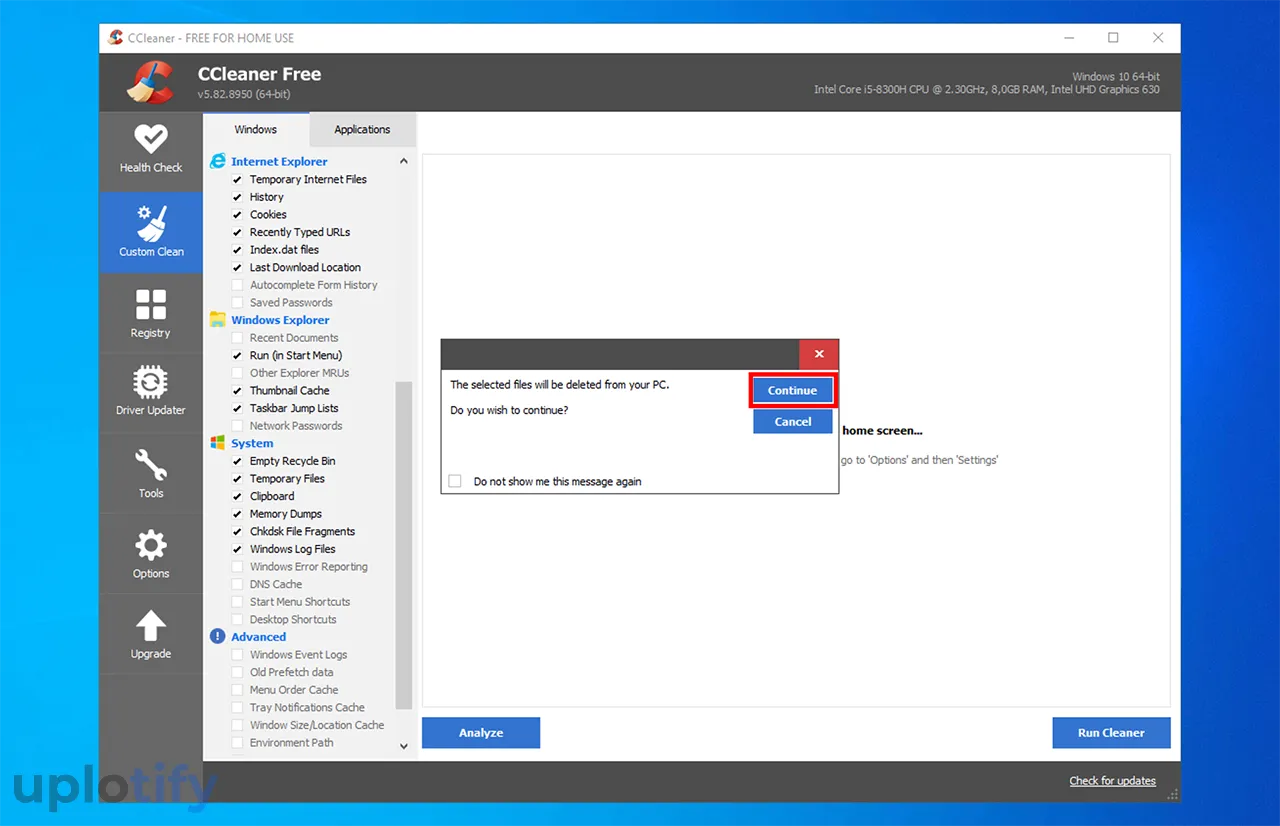Click Other Explorer MRUs entry
The width and height of the screenshot is (1280, 826).
[300, 373]
